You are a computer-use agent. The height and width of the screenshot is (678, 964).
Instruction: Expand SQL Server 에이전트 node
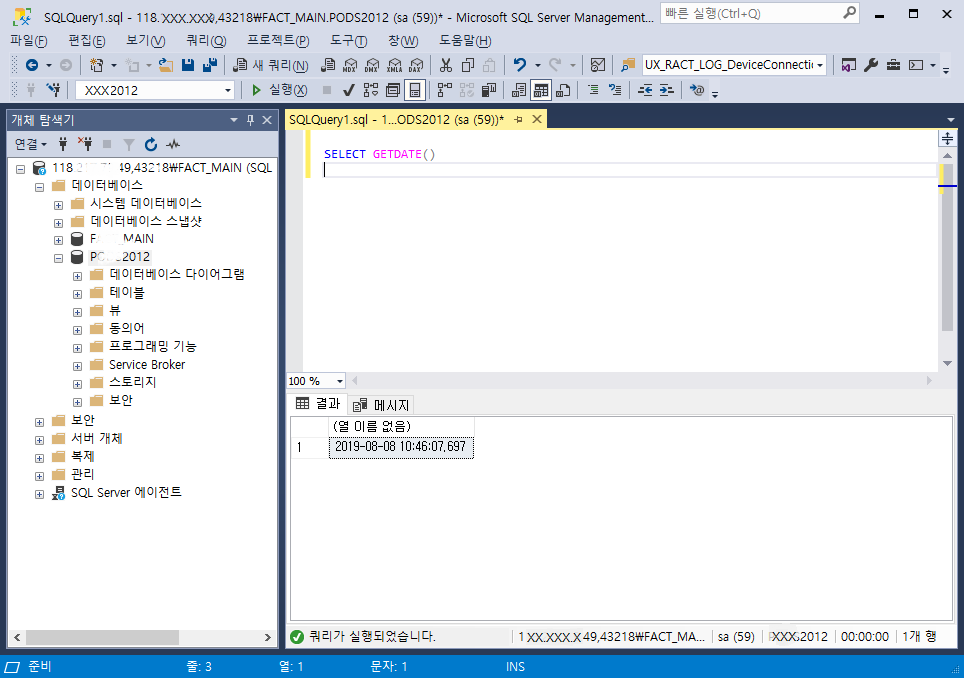coord(39,494)
